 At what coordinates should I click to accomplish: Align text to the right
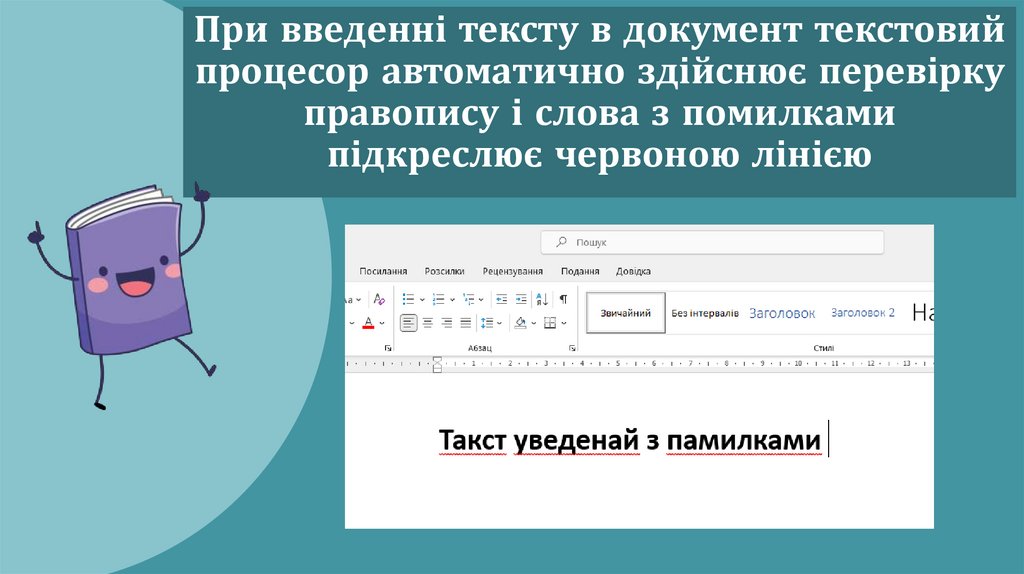[447, 323]
